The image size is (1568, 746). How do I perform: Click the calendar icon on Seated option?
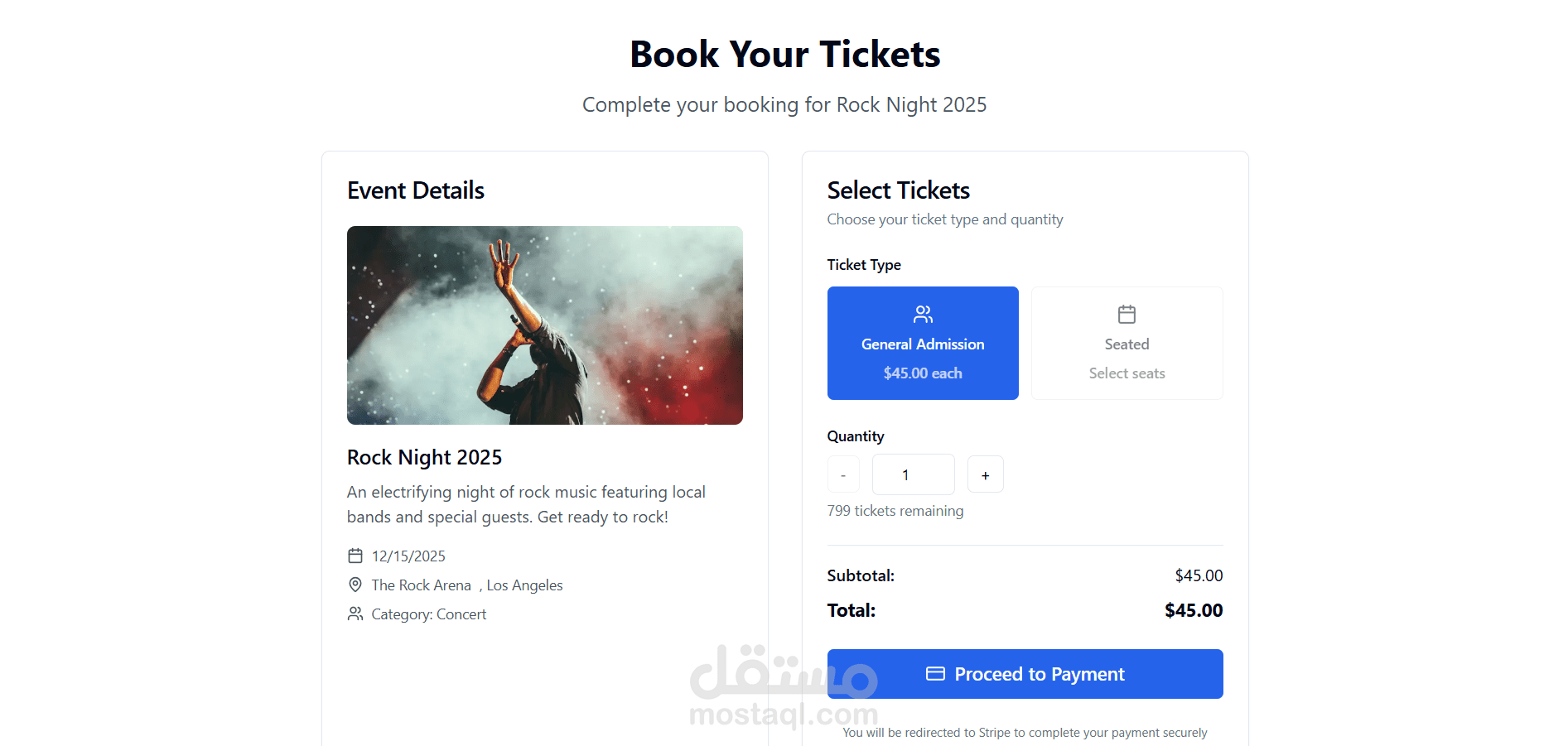[1127, 315]
